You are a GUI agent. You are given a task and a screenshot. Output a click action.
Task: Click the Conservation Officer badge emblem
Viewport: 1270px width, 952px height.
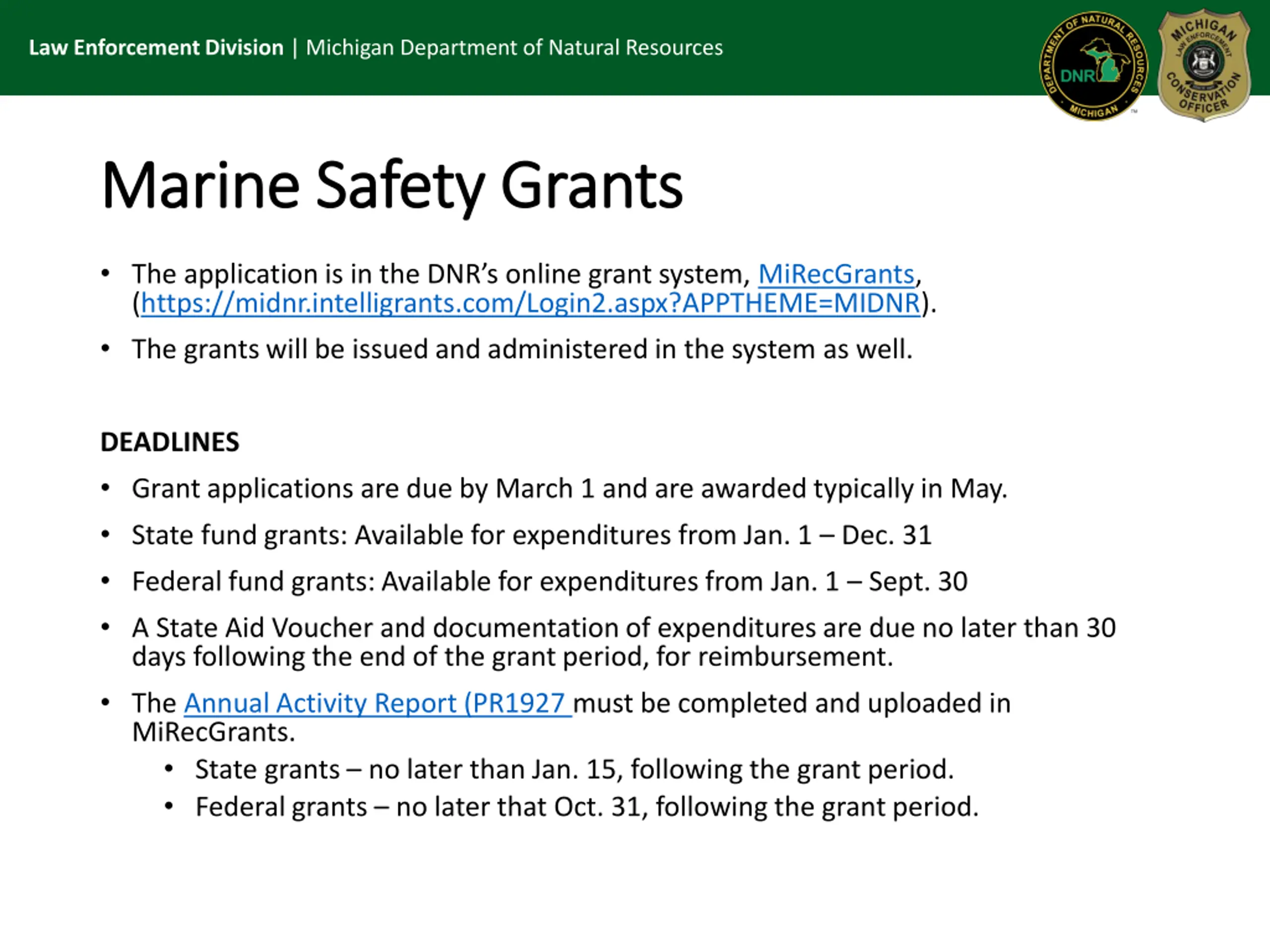(1204, 65)
